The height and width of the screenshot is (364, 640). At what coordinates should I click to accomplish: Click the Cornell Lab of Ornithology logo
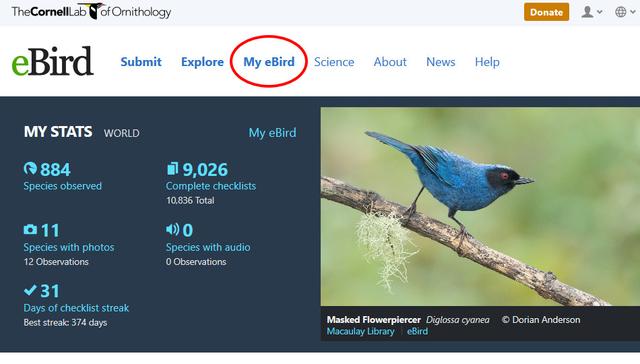click(x=91, y=11)
